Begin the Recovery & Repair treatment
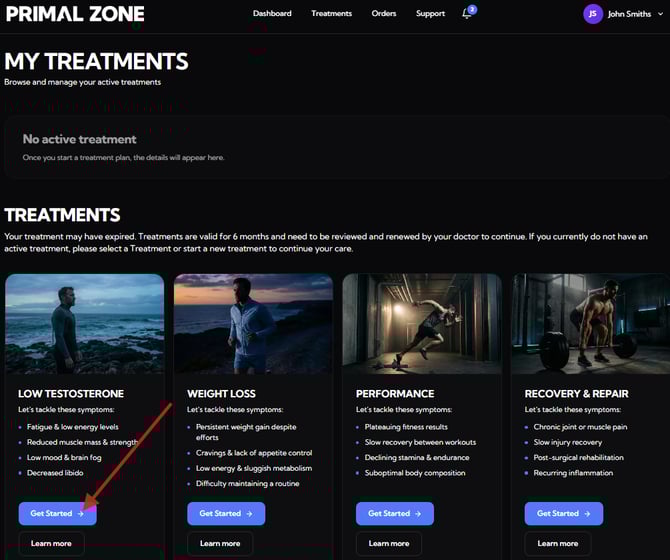 click(563, 514)
